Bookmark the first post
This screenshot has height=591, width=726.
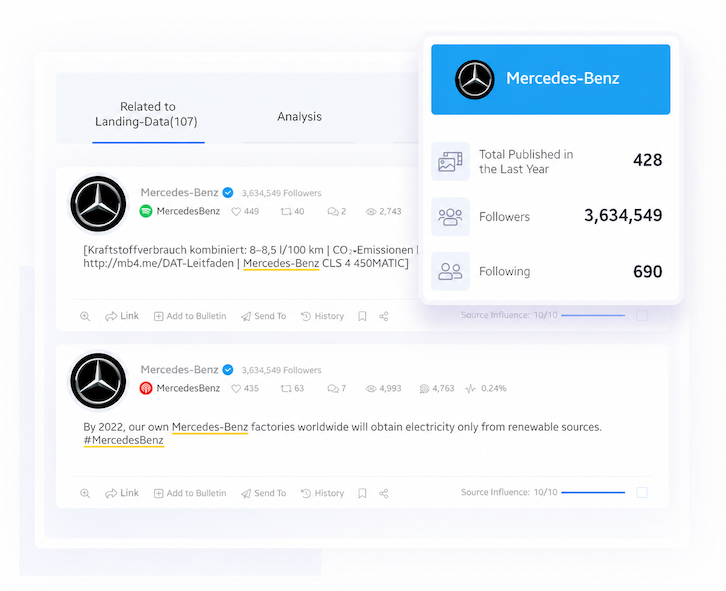[362, 316]
